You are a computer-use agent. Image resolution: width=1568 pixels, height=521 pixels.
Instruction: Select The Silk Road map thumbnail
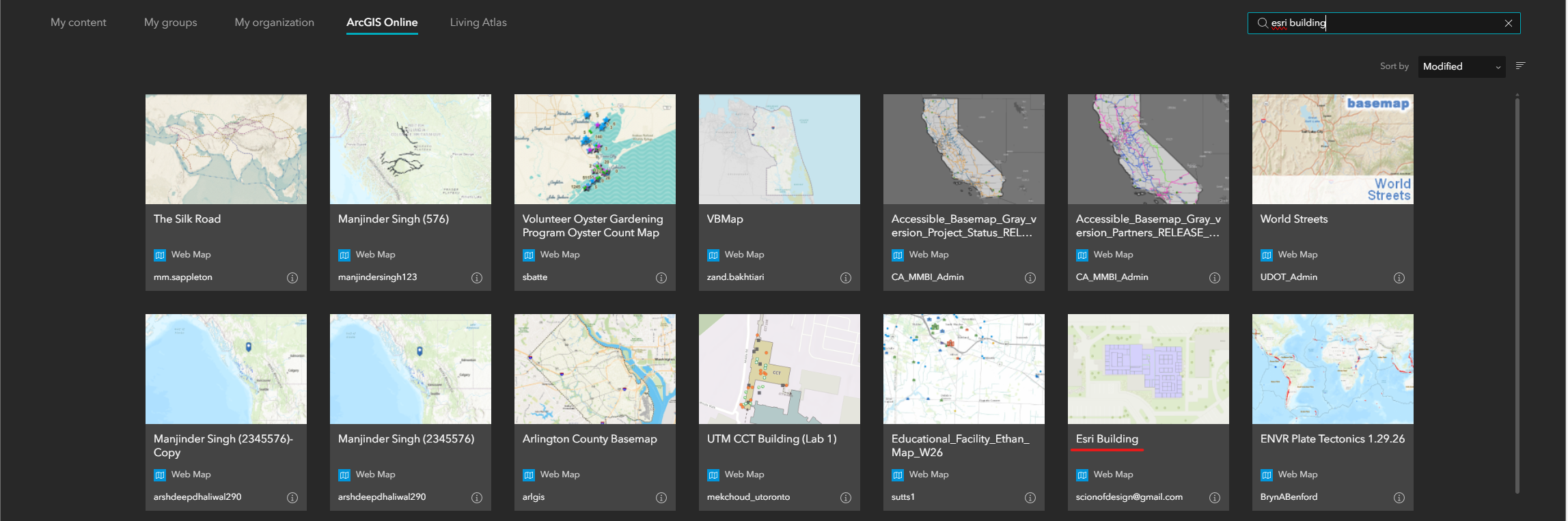coord(226,149)
